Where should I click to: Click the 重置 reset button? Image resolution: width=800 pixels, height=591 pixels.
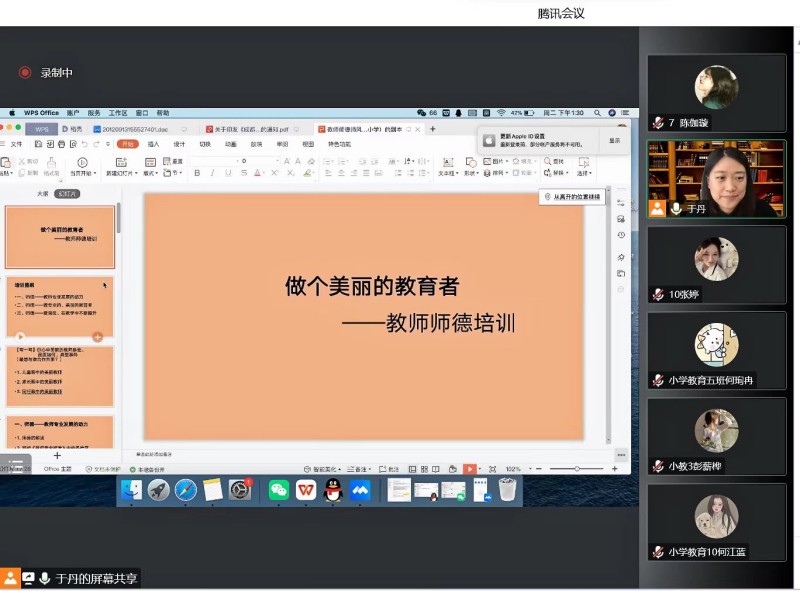coord(173,161)
